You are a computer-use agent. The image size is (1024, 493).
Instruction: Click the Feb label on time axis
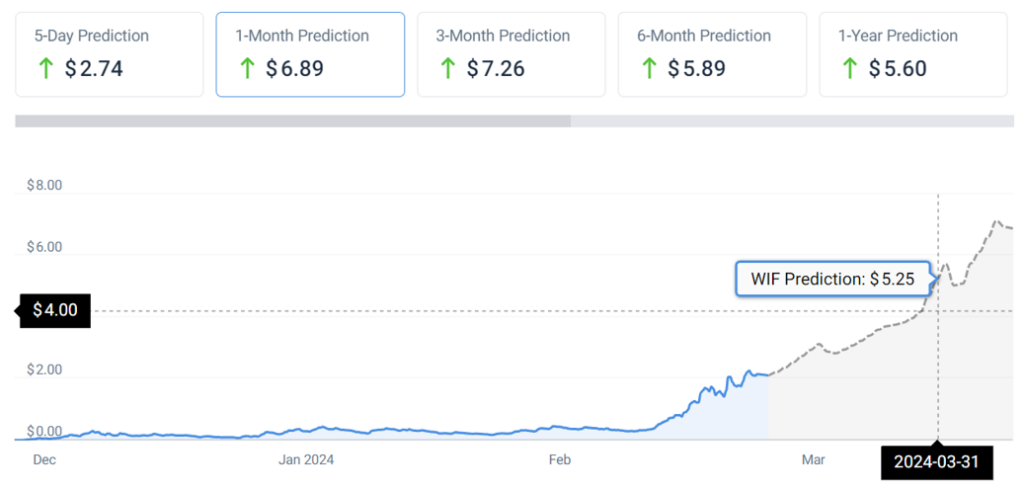pyautogui.click(x=558, y=460)
